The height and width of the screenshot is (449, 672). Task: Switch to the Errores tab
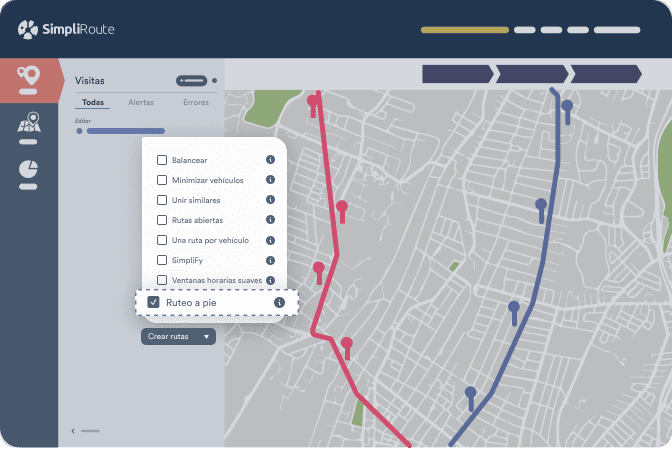196,102
